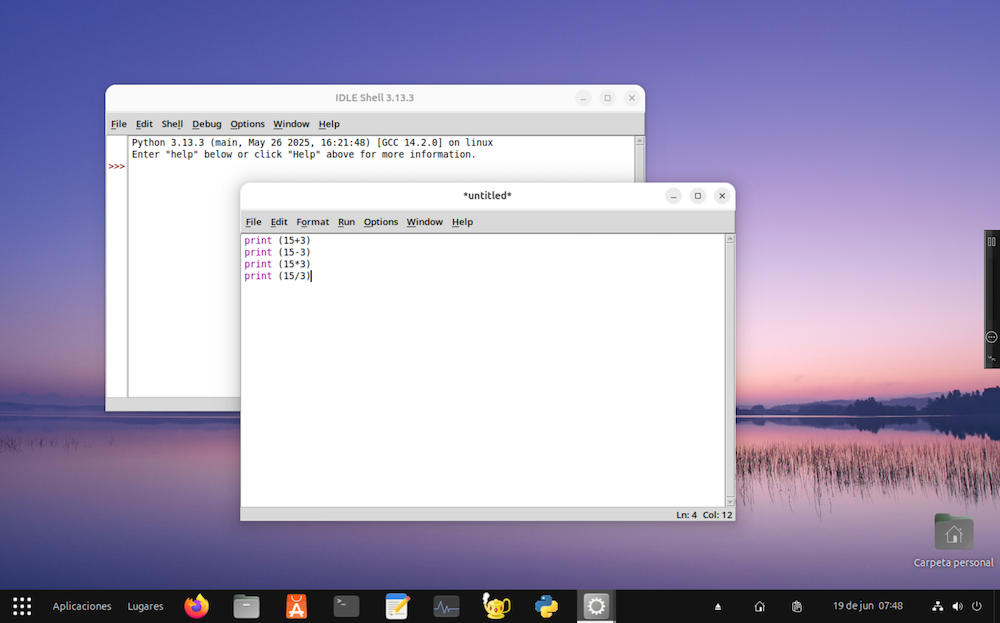Open the Format menu in the editor
This screenshot has height=623, width=1000.
click(x=312, y=222)
